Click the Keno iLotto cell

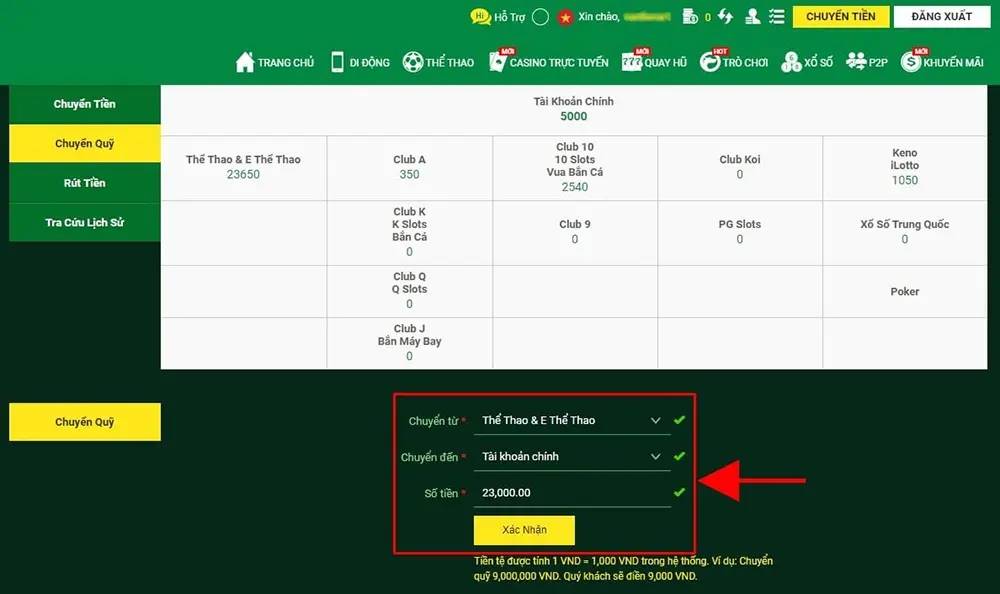pos(905,168)
